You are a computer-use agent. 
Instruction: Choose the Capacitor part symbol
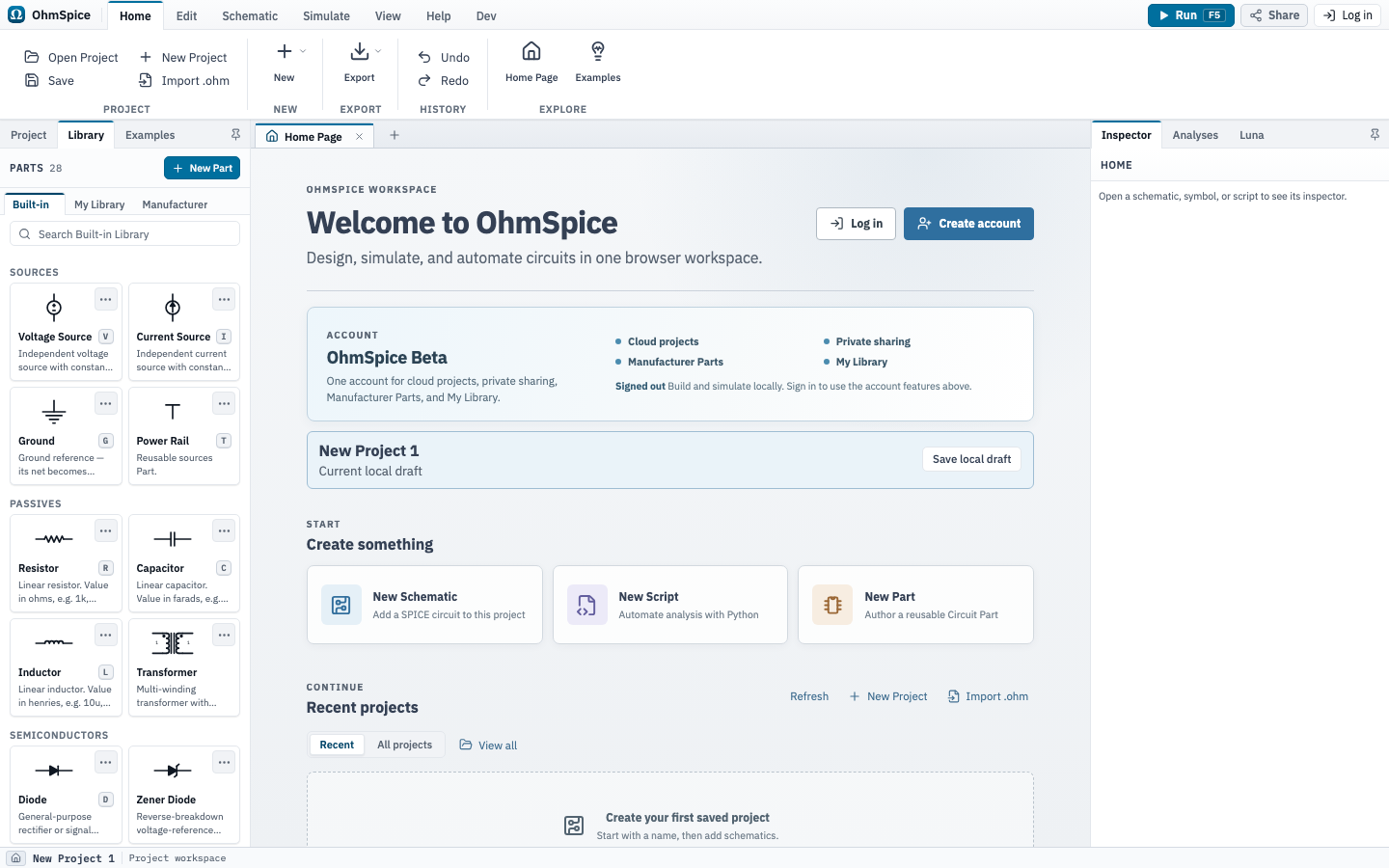173,539
